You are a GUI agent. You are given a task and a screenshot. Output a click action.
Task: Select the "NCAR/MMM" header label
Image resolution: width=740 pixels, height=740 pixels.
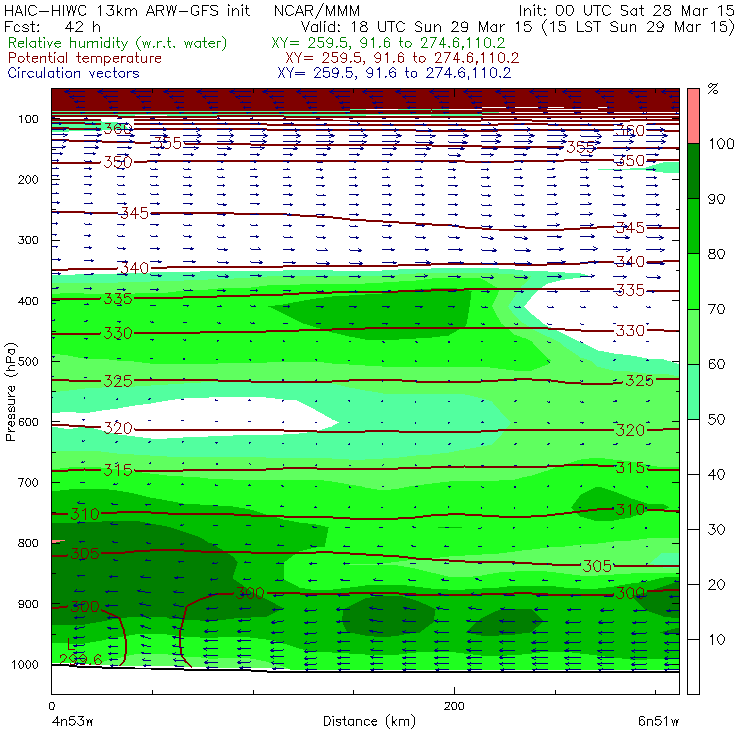pos(317,10)
